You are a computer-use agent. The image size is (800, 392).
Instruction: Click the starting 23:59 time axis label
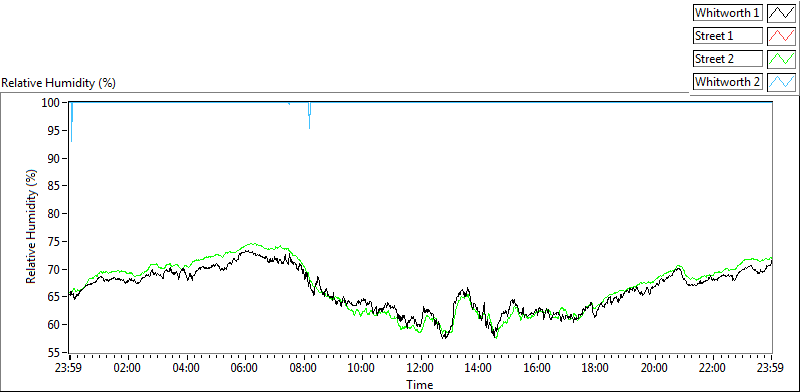click(x=70, y=368)
